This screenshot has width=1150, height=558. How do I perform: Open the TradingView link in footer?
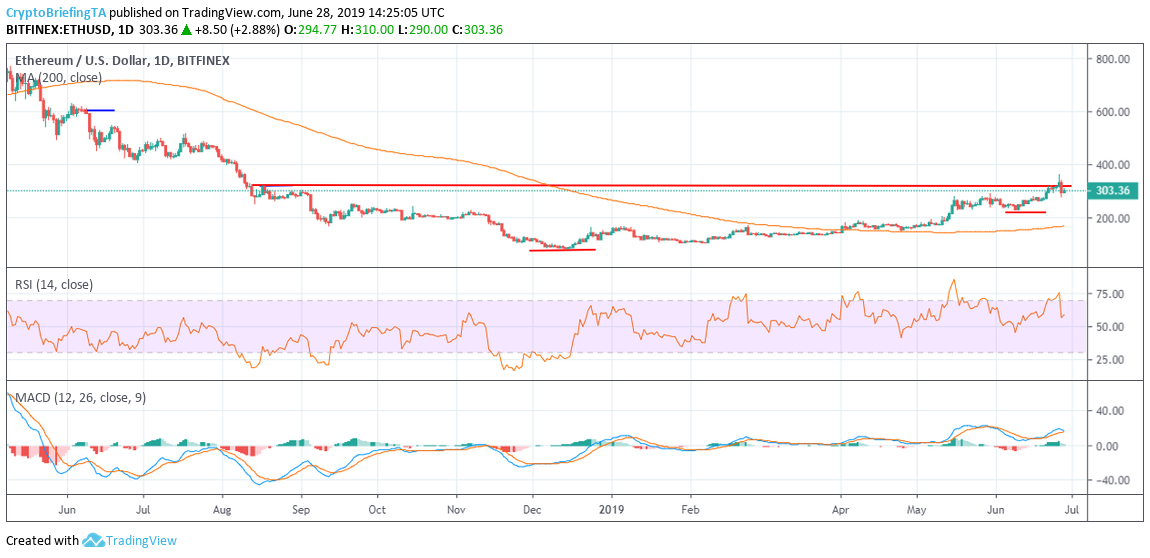click(142, 540)
